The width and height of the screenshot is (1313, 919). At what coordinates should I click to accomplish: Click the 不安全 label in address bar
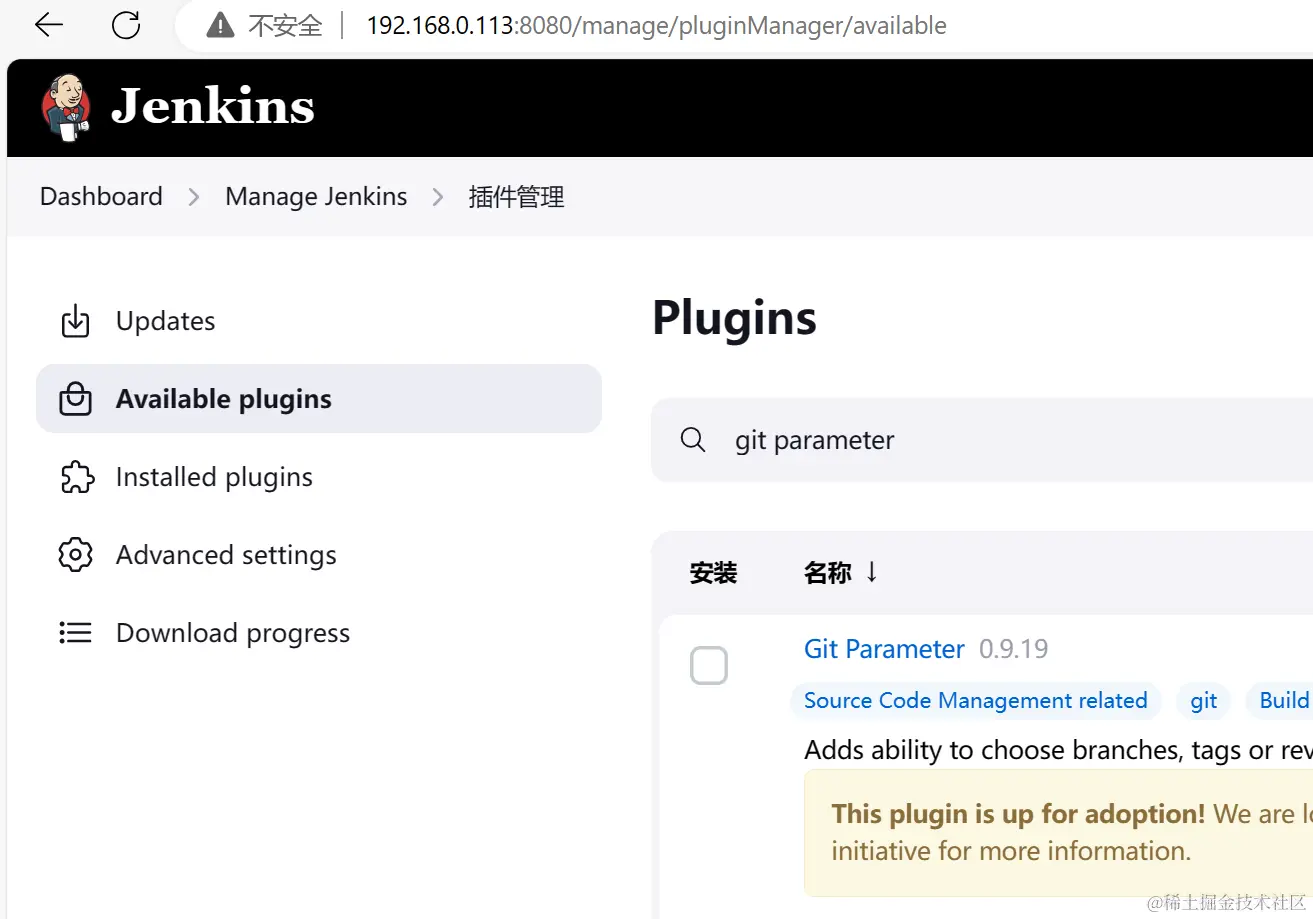[285, 26]
